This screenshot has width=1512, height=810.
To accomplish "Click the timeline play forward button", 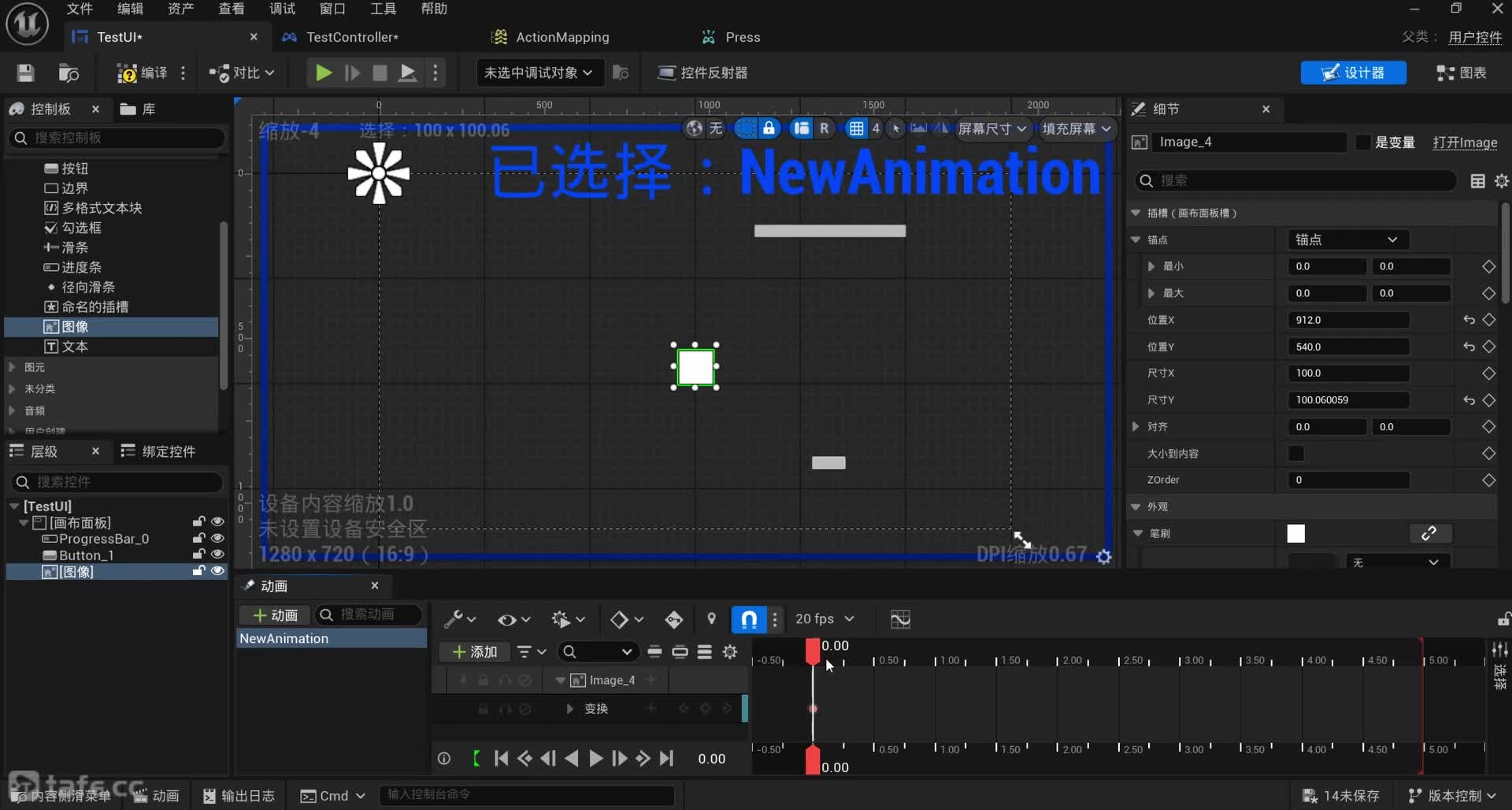I will pyautogui.click(x=595, y=759).
